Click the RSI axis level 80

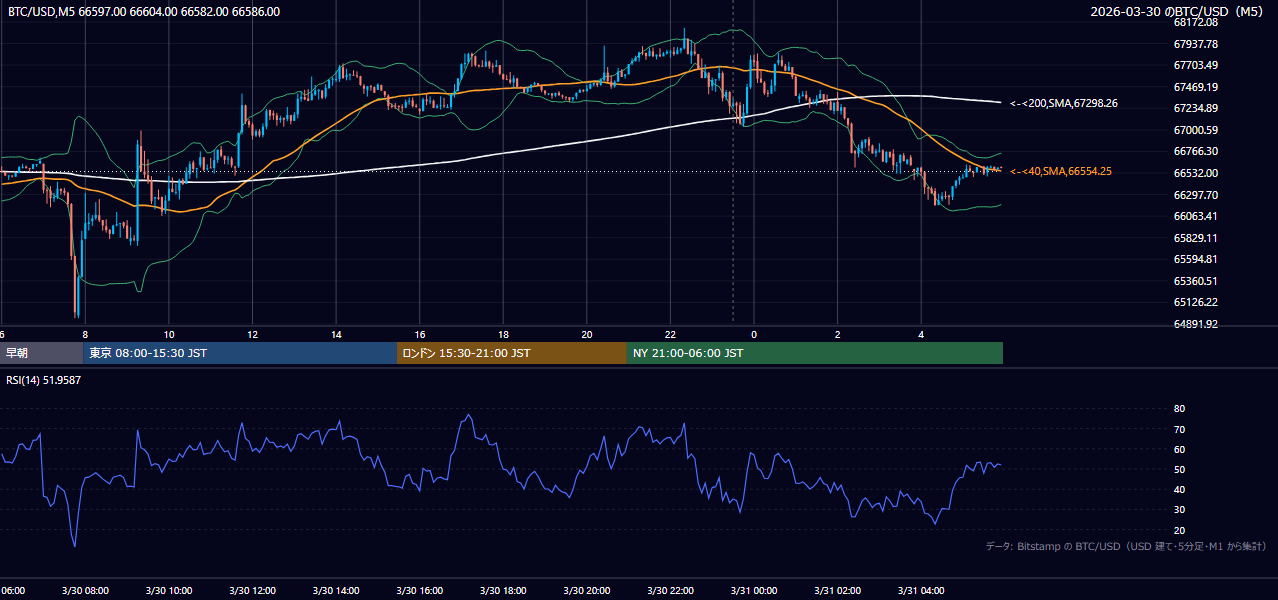(x=1179, y=409)
